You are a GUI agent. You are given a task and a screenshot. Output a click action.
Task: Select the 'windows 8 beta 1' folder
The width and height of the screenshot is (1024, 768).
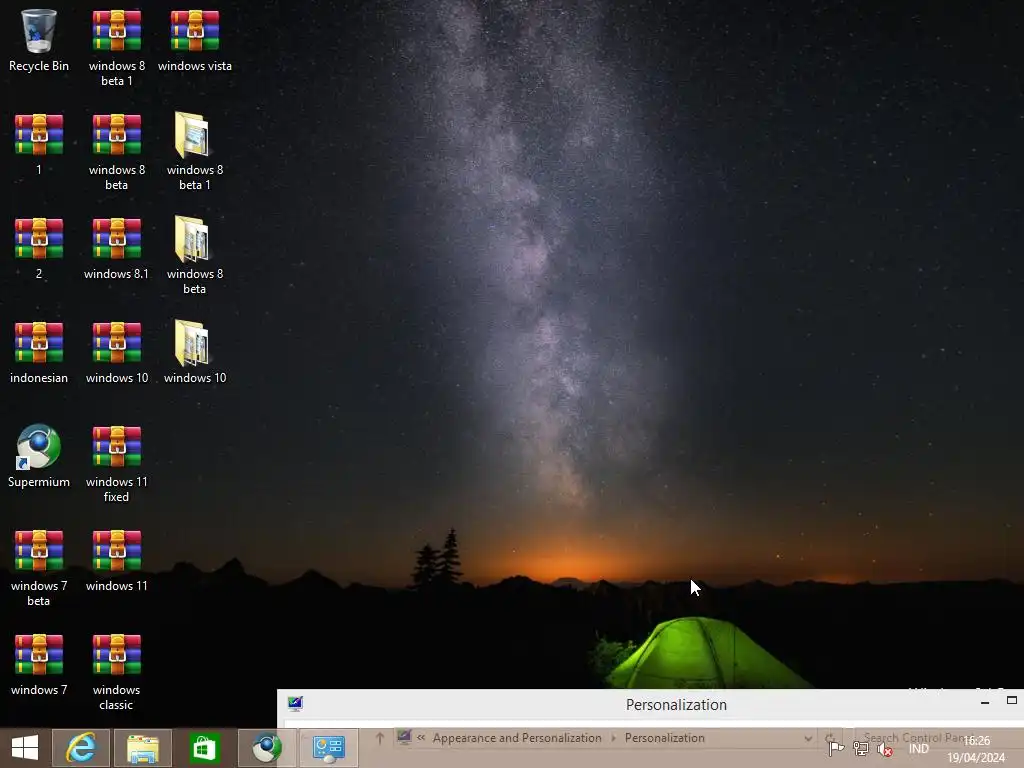pyautogui.click(x=195, y=152)
